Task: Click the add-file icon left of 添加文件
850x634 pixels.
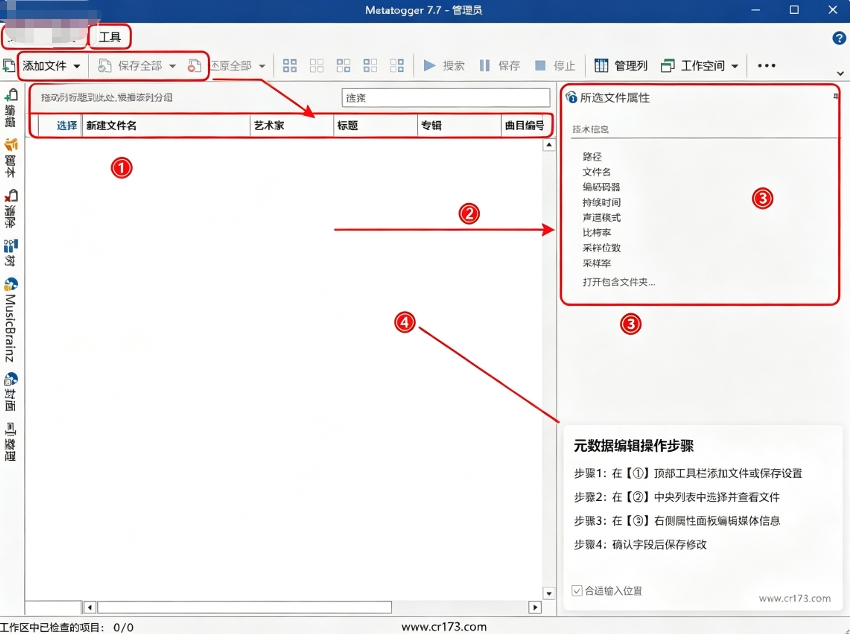Action: click(8, 66)
